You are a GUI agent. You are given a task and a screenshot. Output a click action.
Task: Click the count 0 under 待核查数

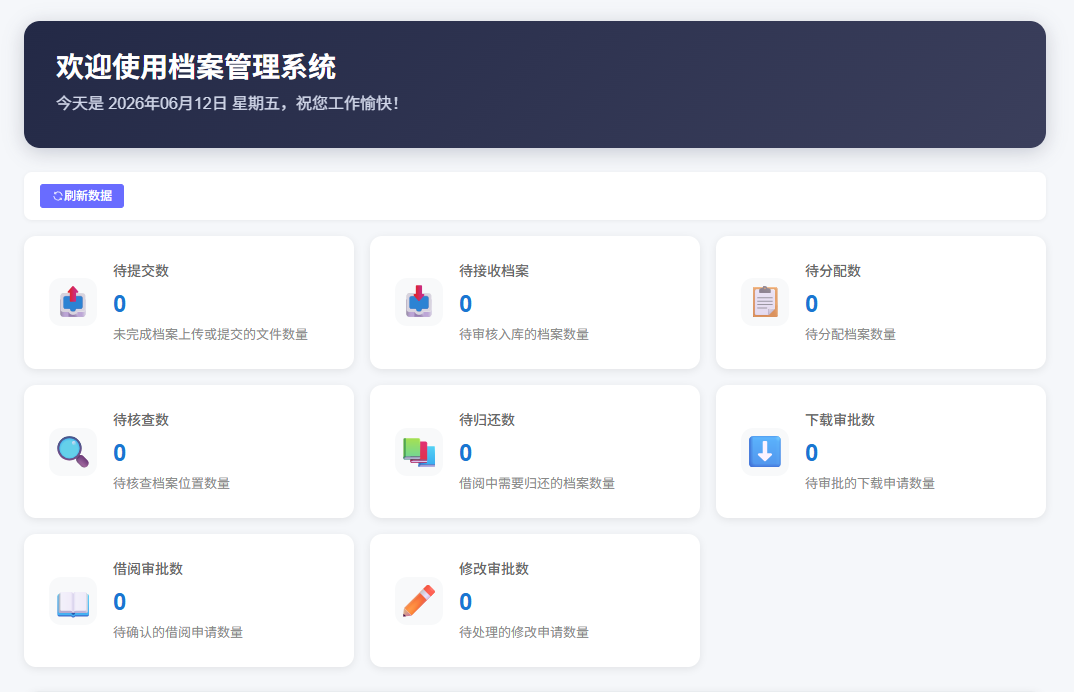(119, 453)
